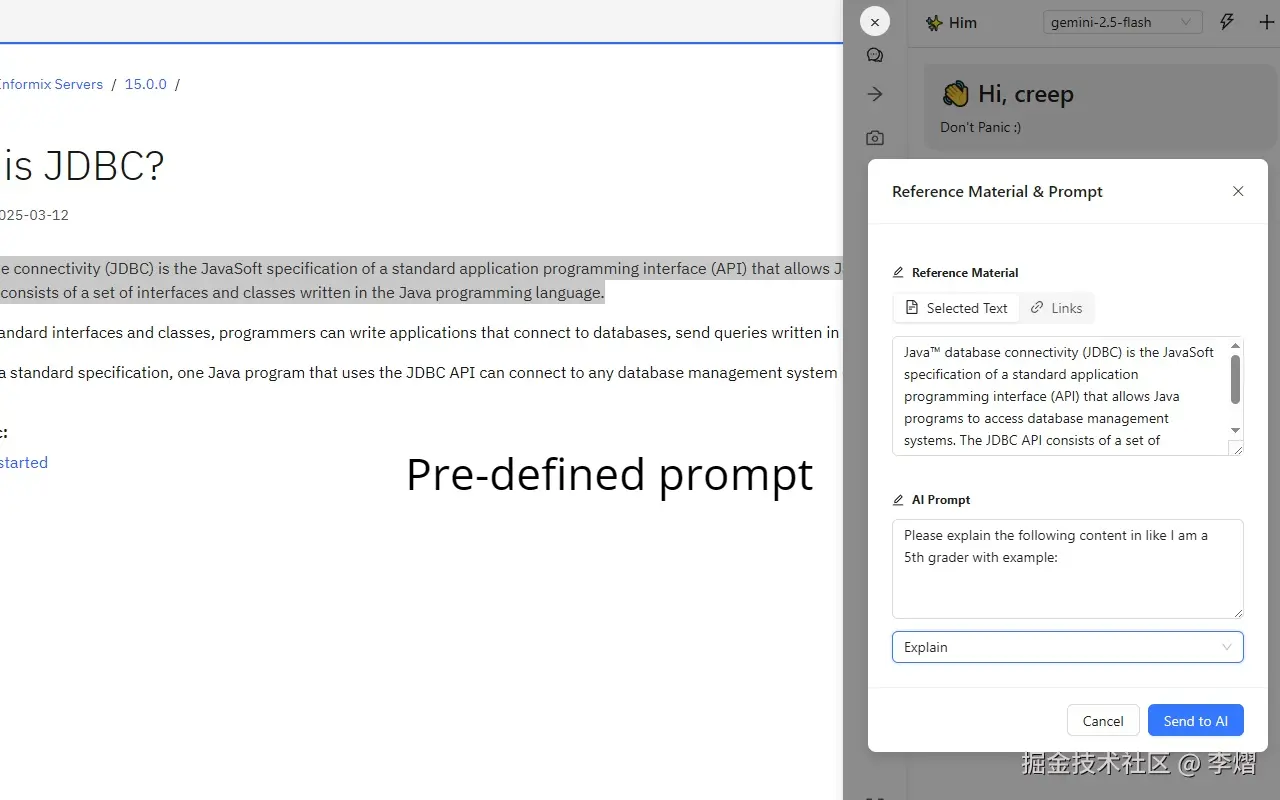Click the plus icon for new chat
Screen dimensions: 1280x800
[x=1266, y=22]
